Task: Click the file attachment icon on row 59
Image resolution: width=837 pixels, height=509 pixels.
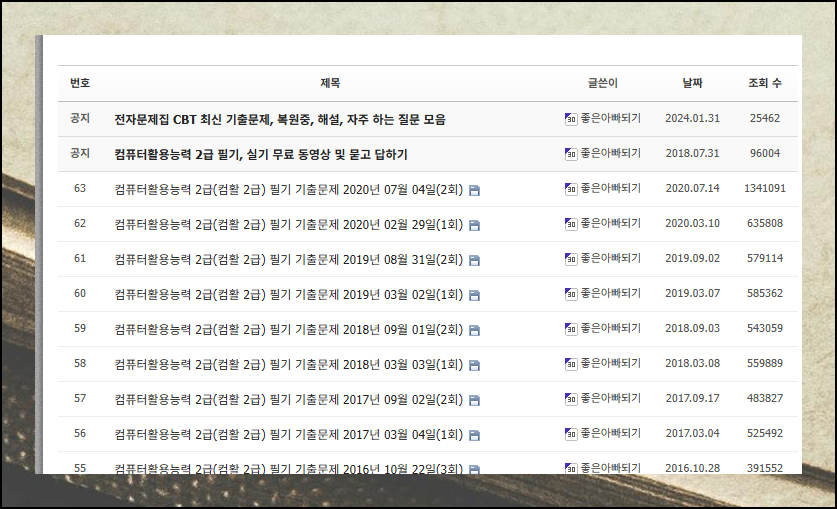Action: (x=474, y=331)
